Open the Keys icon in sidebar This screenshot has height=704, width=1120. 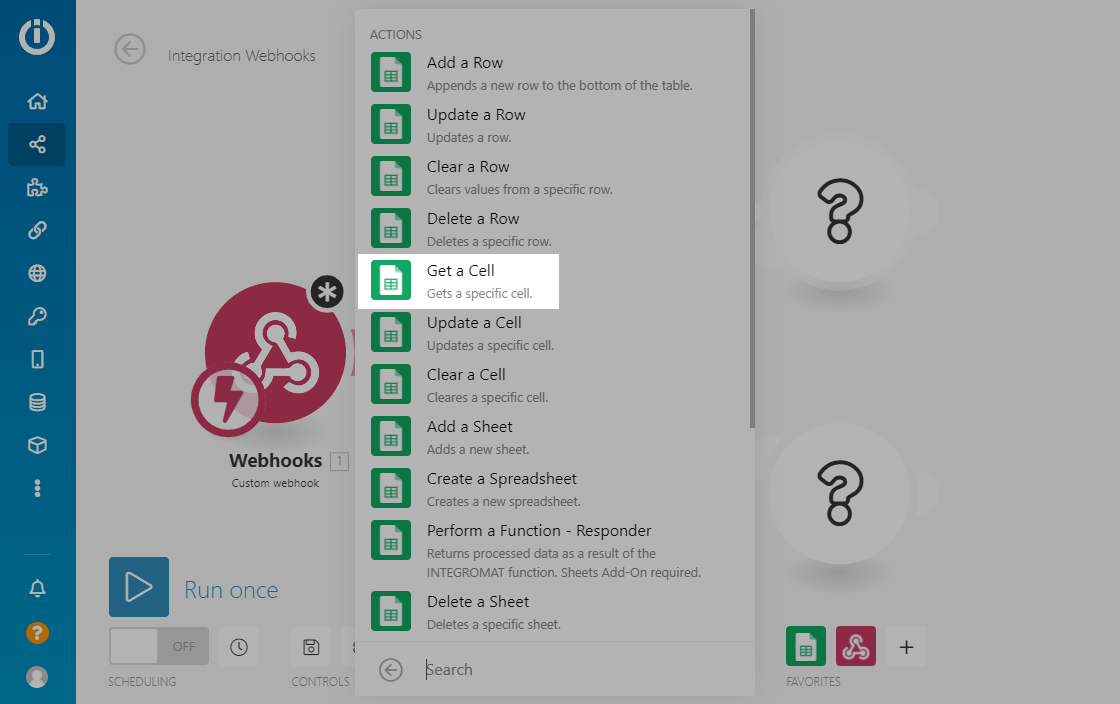click(x=37, y=317)
